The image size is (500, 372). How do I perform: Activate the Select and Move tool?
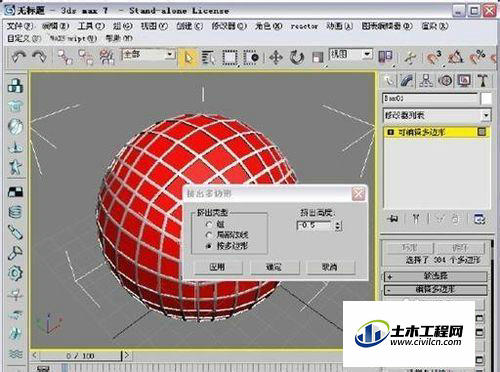point(276,58)
